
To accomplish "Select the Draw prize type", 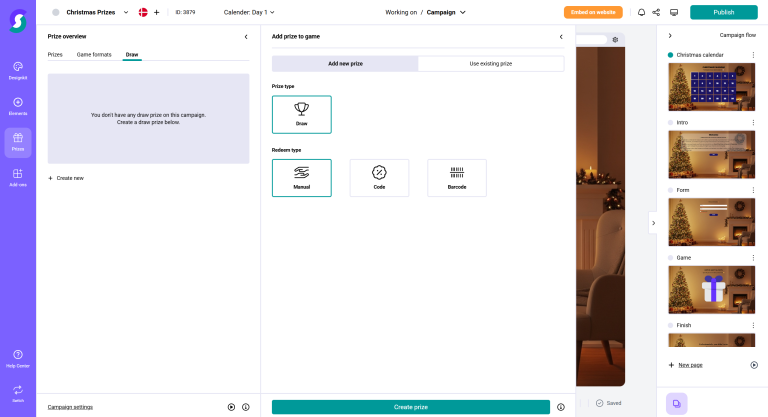I will tap(301, 114).
